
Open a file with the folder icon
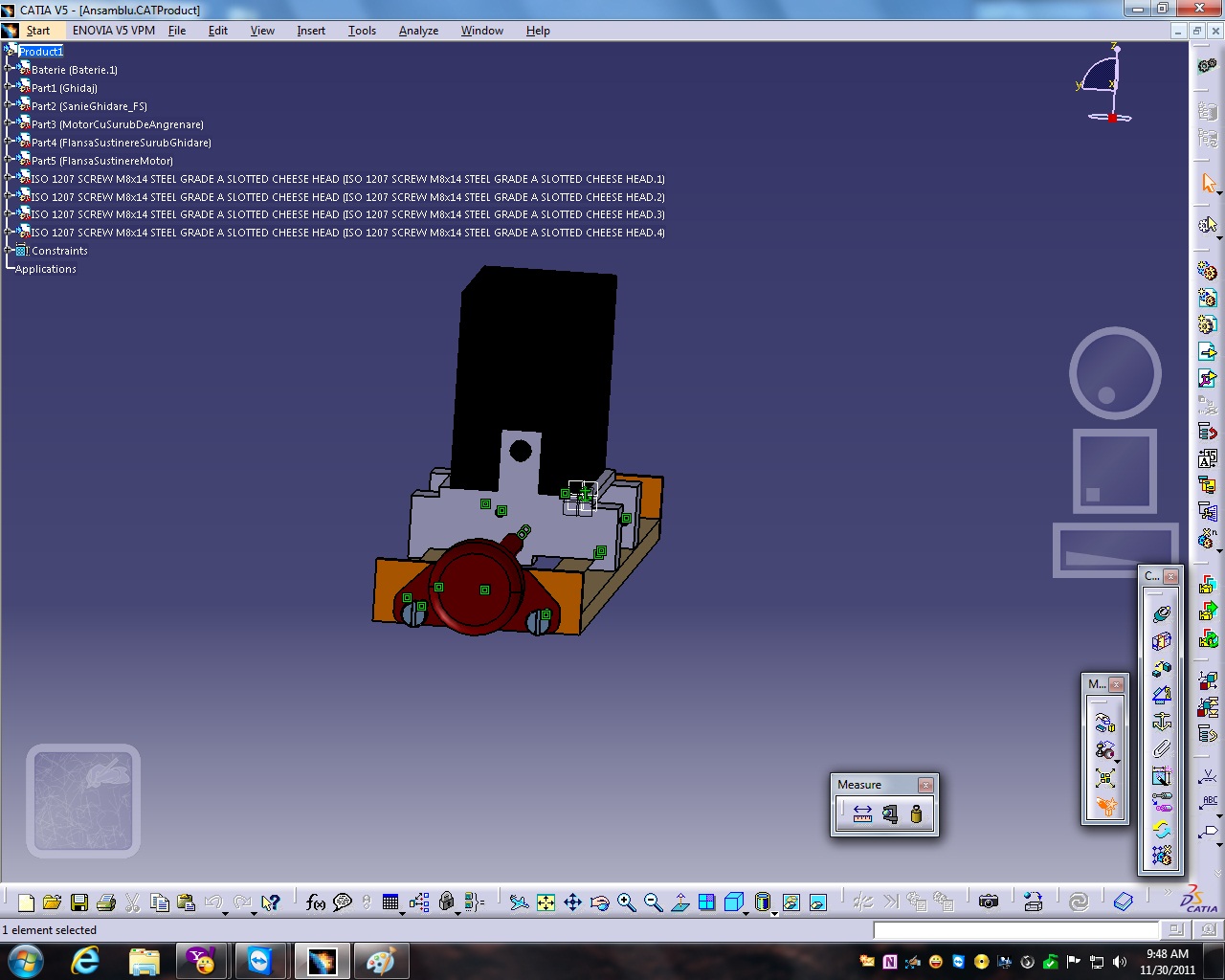pos(53,902)
